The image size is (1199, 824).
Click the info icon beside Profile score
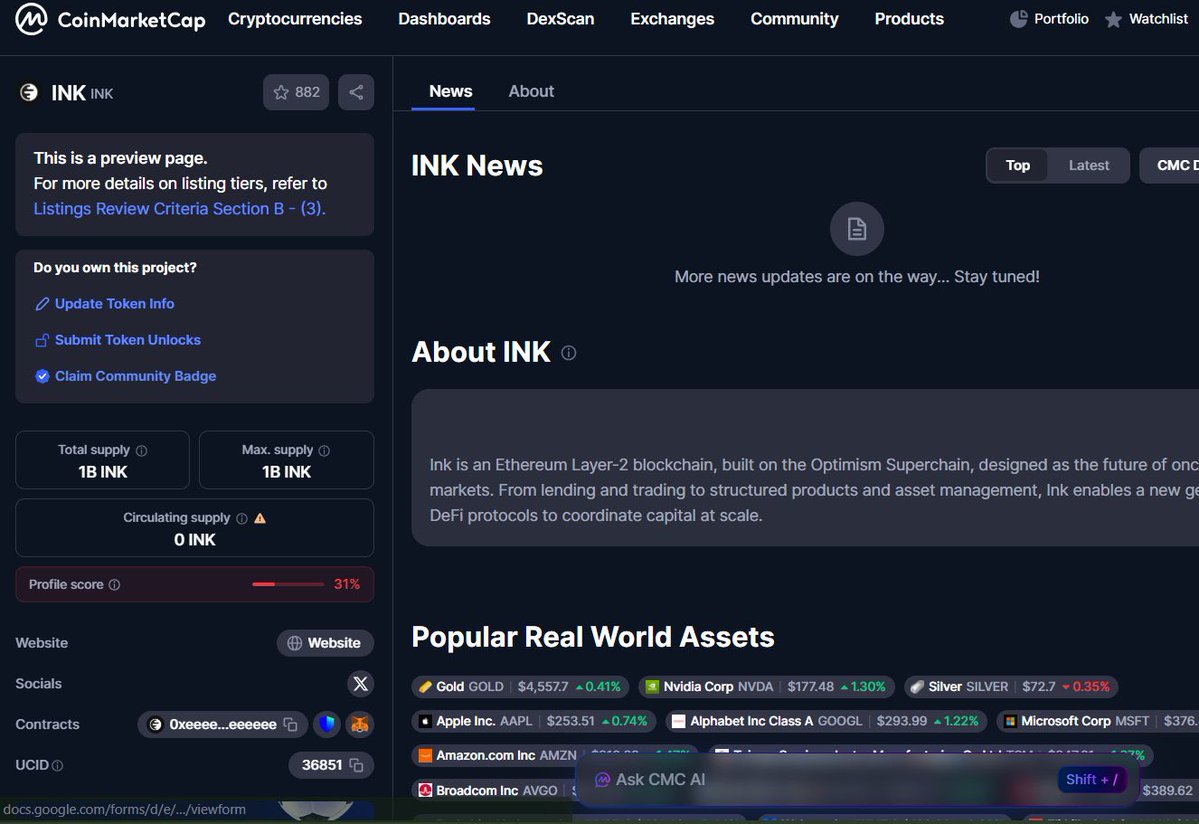pos(115,585)
